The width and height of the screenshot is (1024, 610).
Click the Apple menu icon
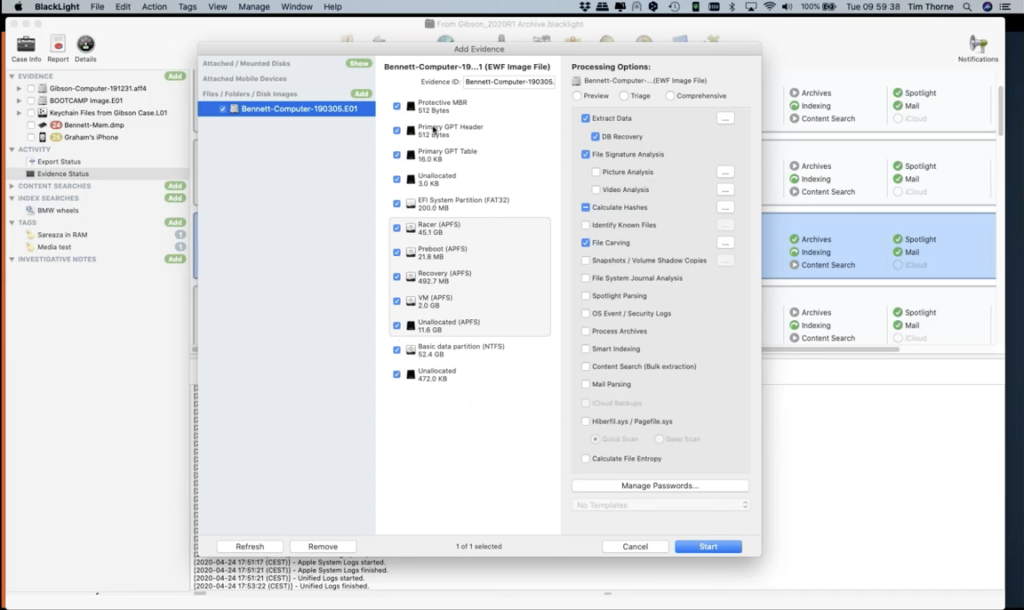click(x=18, y=7)
